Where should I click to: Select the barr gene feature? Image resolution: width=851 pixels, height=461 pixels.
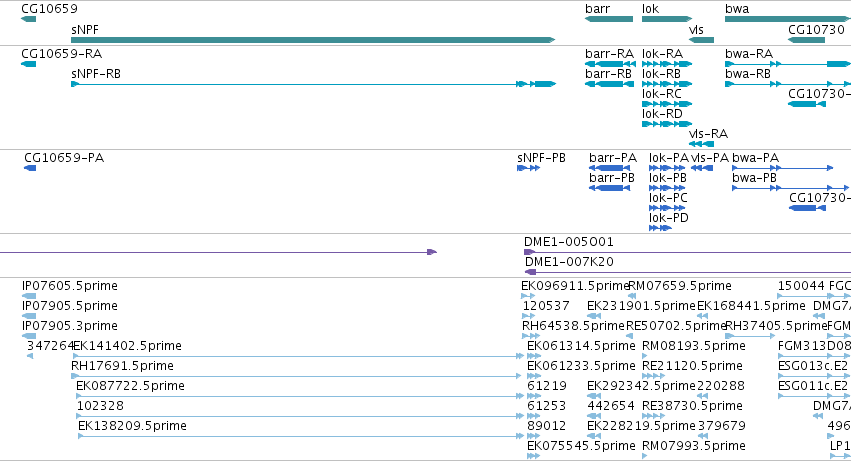coord(609,19)
